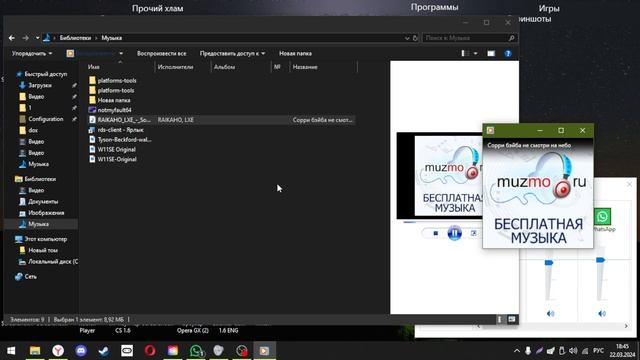Adjust WhatsApp volume slider in the mixer
Viewport: 640px width, 360px height.
600,260
